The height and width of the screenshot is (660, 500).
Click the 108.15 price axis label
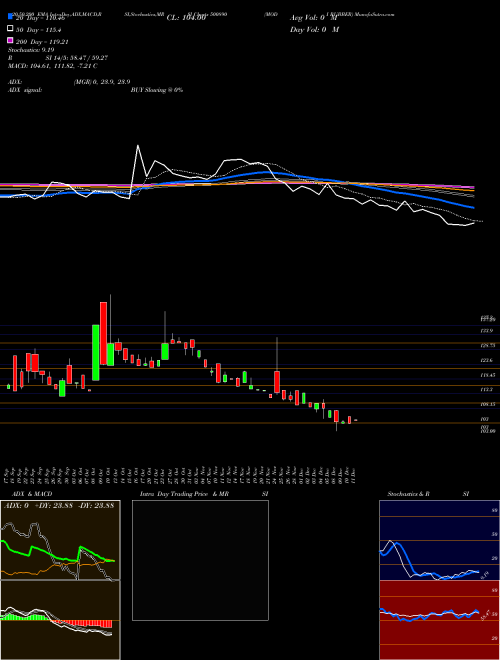(x=488, y=404)
